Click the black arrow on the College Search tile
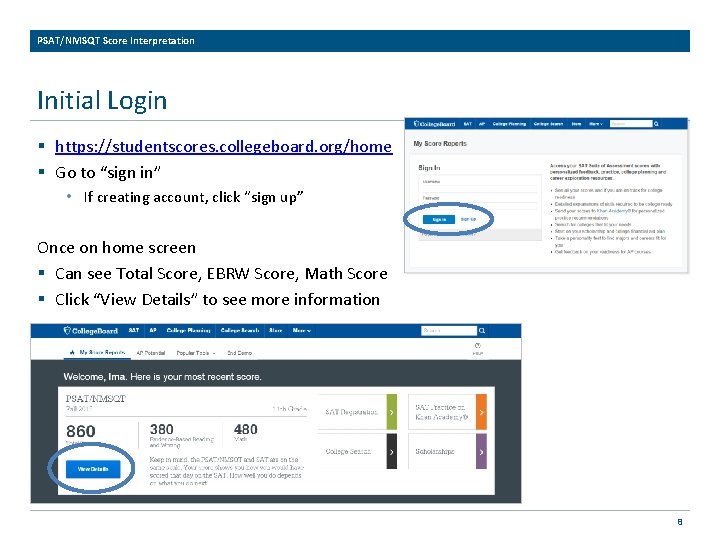The width and height of the screenshot is (720, 540). (392, 451)
